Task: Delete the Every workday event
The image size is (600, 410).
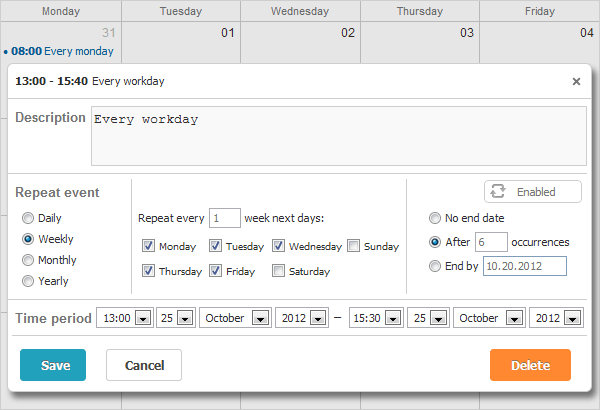Action: pos(530,365)
